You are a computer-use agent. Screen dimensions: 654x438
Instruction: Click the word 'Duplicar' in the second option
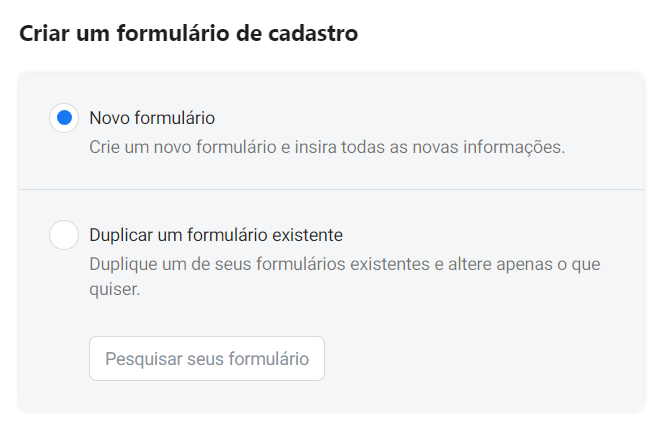tap(120, 235)
